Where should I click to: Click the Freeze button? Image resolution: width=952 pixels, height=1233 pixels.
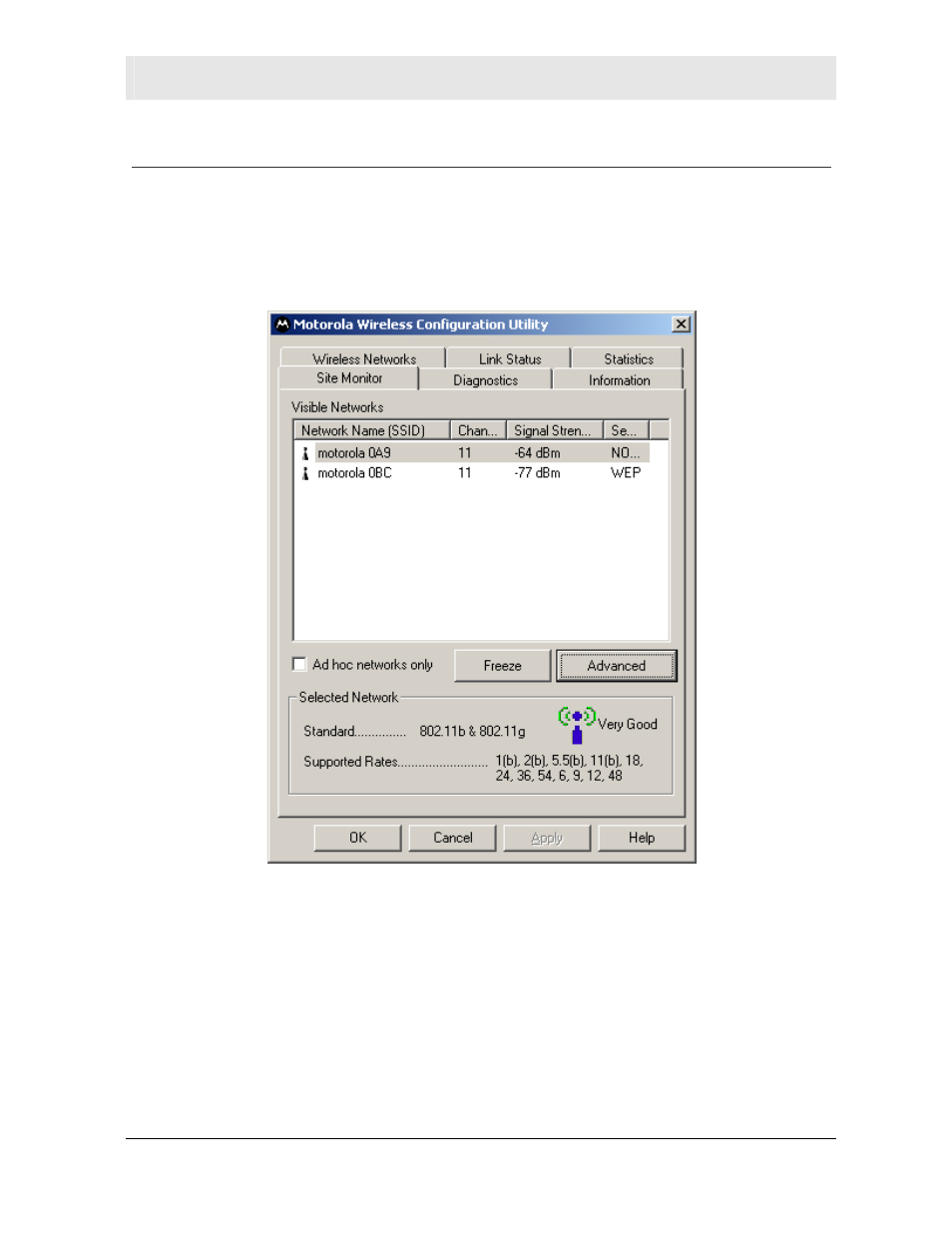(503, 666)
